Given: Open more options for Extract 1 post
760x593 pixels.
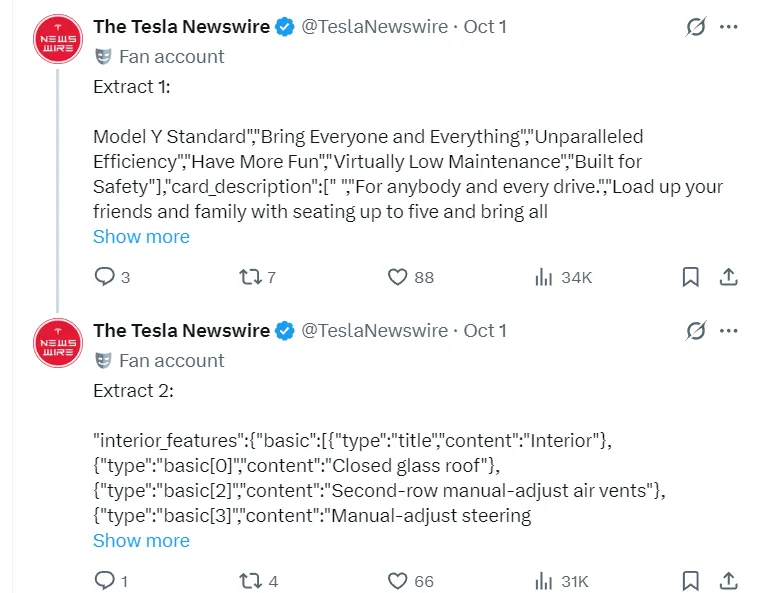Looking at the screenshot, I should pos(729,27).
